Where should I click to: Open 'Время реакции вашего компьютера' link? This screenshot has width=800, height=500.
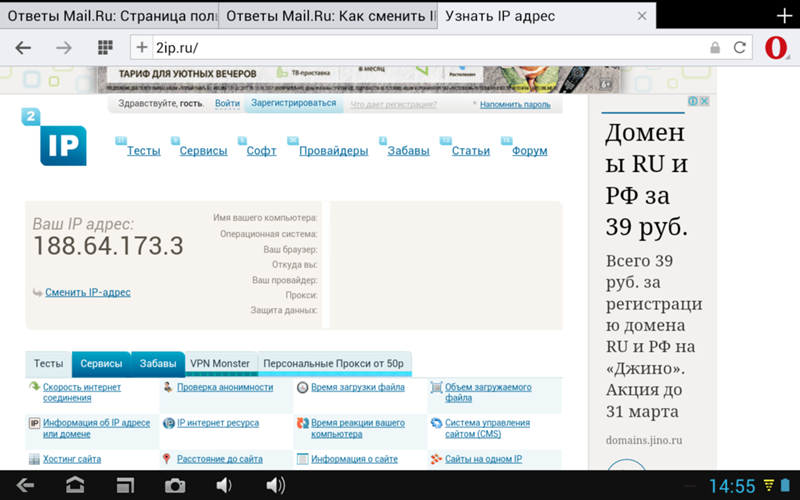[x=358, y=429]
